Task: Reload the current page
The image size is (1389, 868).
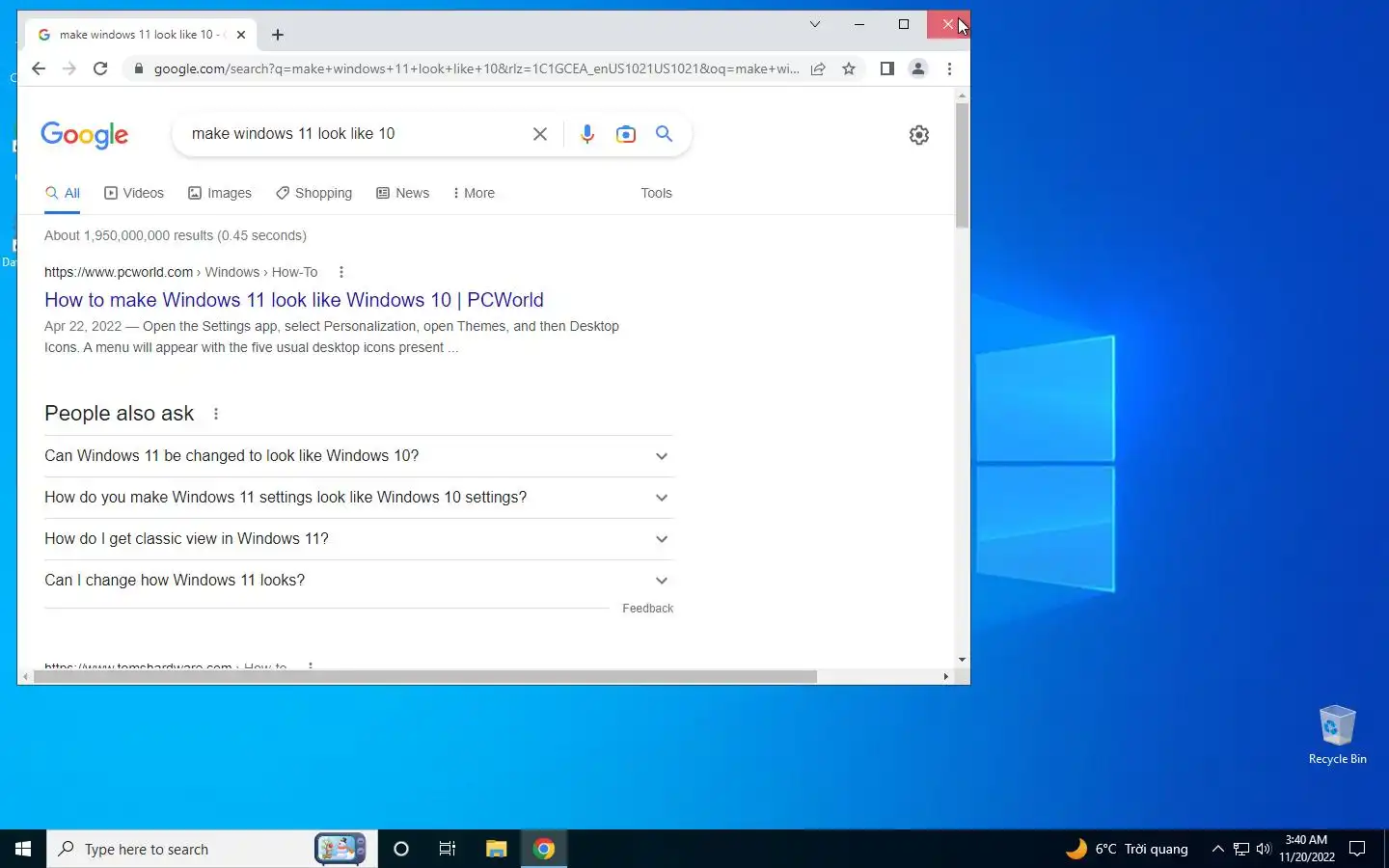Action: tap(100, 68)
